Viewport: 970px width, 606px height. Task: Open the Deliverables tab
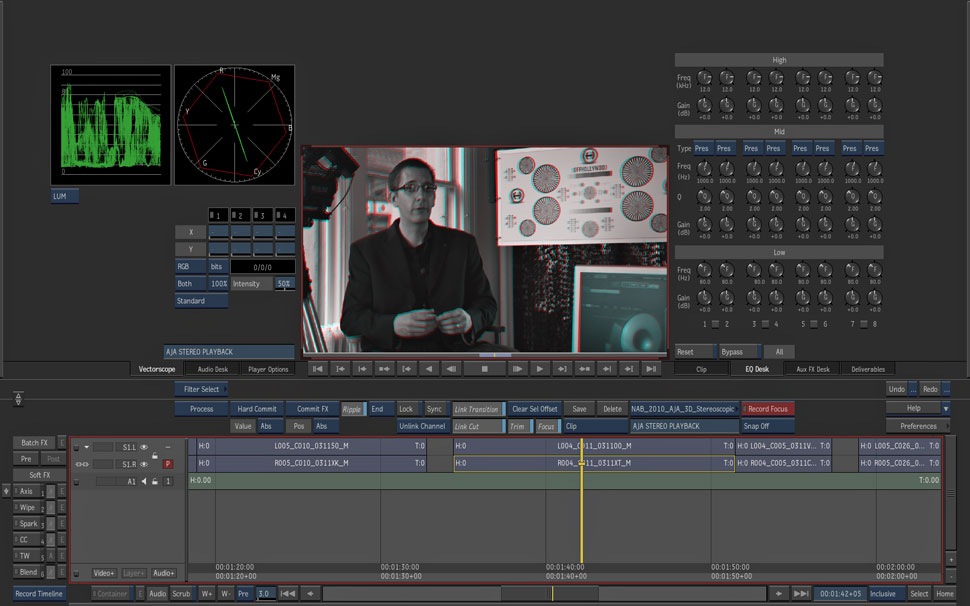[868, 369]
